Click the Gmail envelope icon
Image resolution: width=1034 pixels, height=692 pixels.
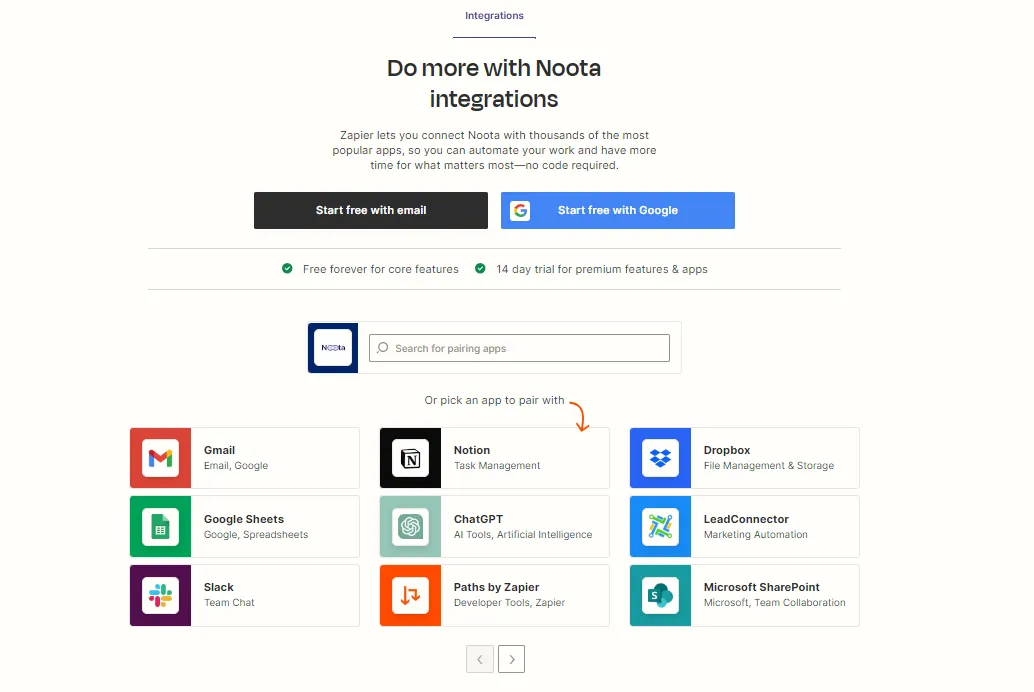pyautogui.click(x=160, y=458)
